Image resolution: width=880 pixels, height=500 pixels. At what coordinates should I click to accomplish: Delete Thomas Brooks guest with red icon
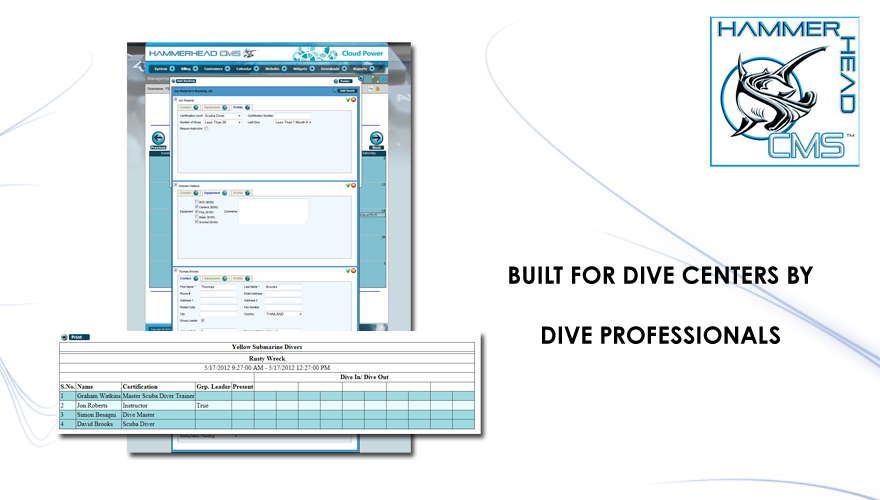point(354,270)
